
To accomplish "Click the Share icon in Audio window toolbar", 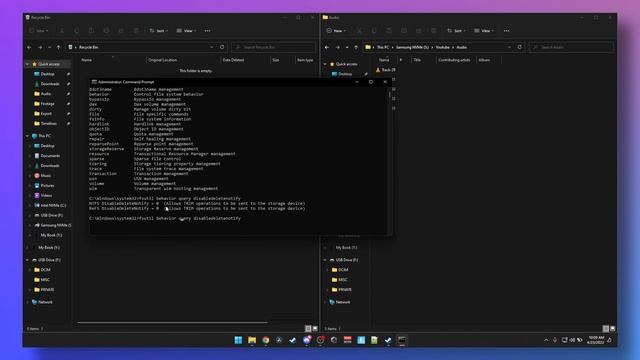I will coord(418,31).
